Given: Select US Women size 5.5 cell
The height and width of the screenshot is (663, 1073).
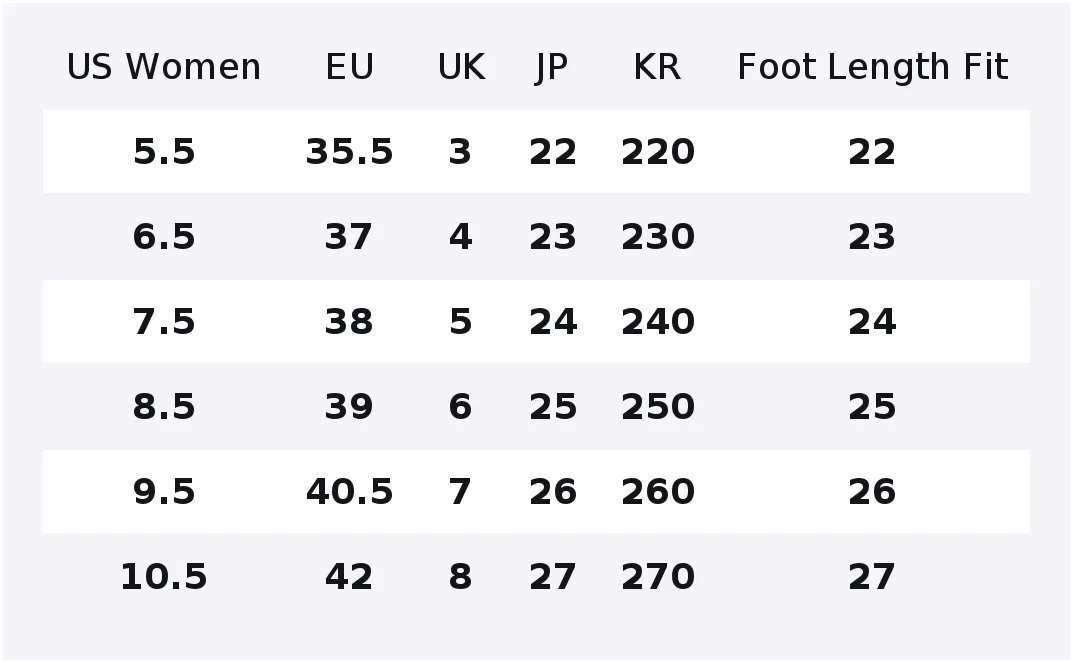Looking at the screenshot, I should click(x=164, y=152).
